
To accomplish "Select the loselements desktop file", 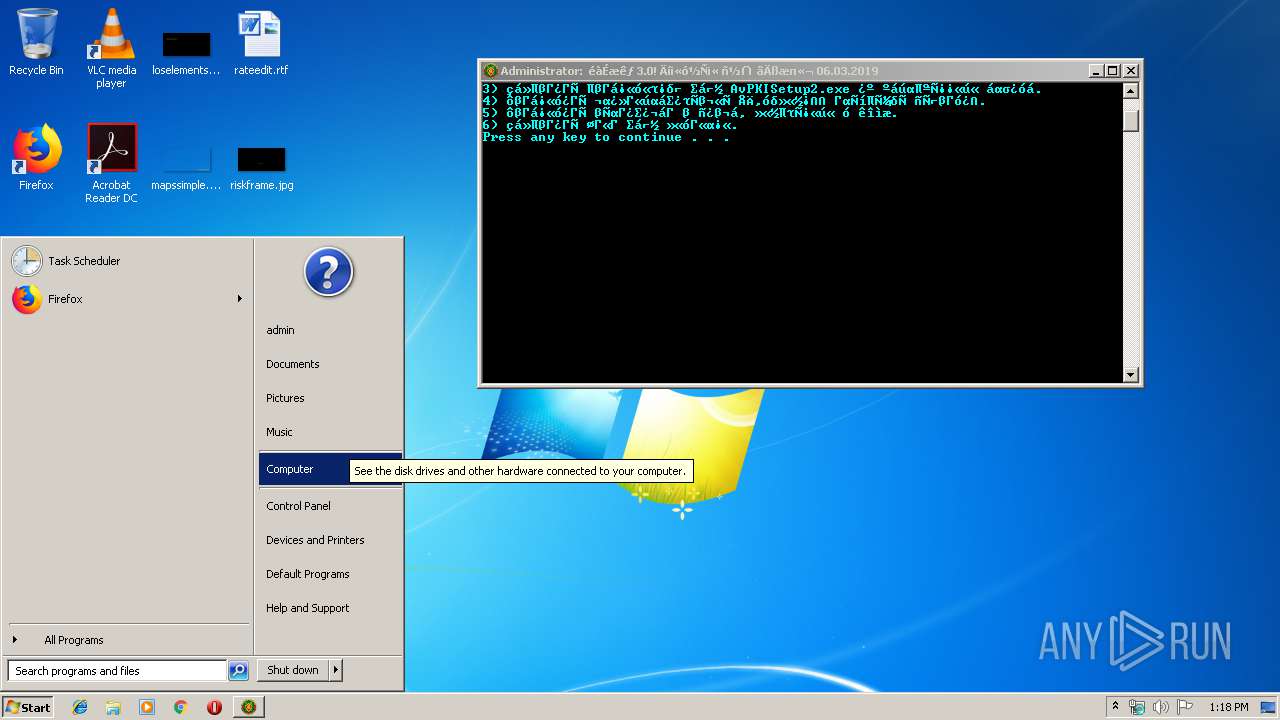I will 186,52.
